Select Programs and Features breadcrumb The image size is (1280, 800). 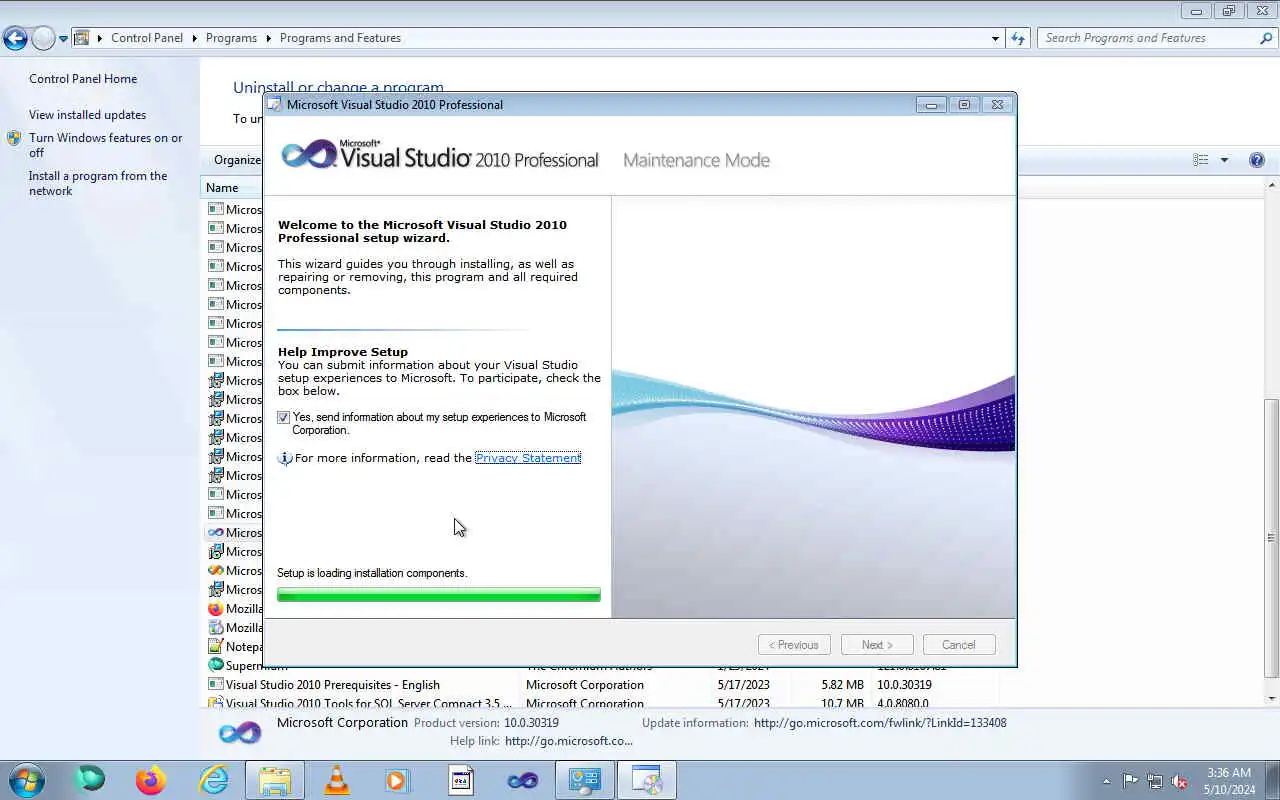340,38
